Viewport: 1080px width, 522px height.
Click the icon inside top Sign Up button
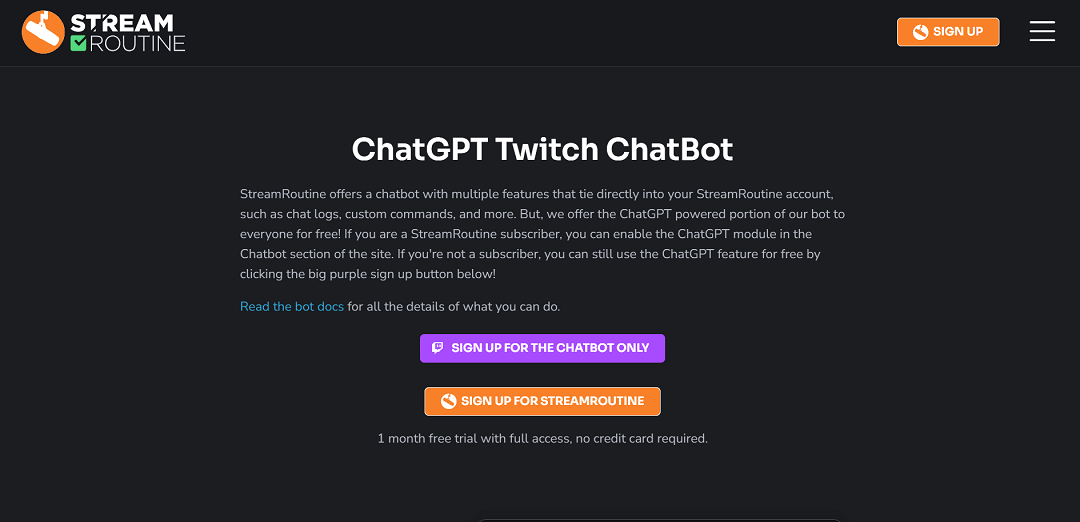[x=920, y=32]
